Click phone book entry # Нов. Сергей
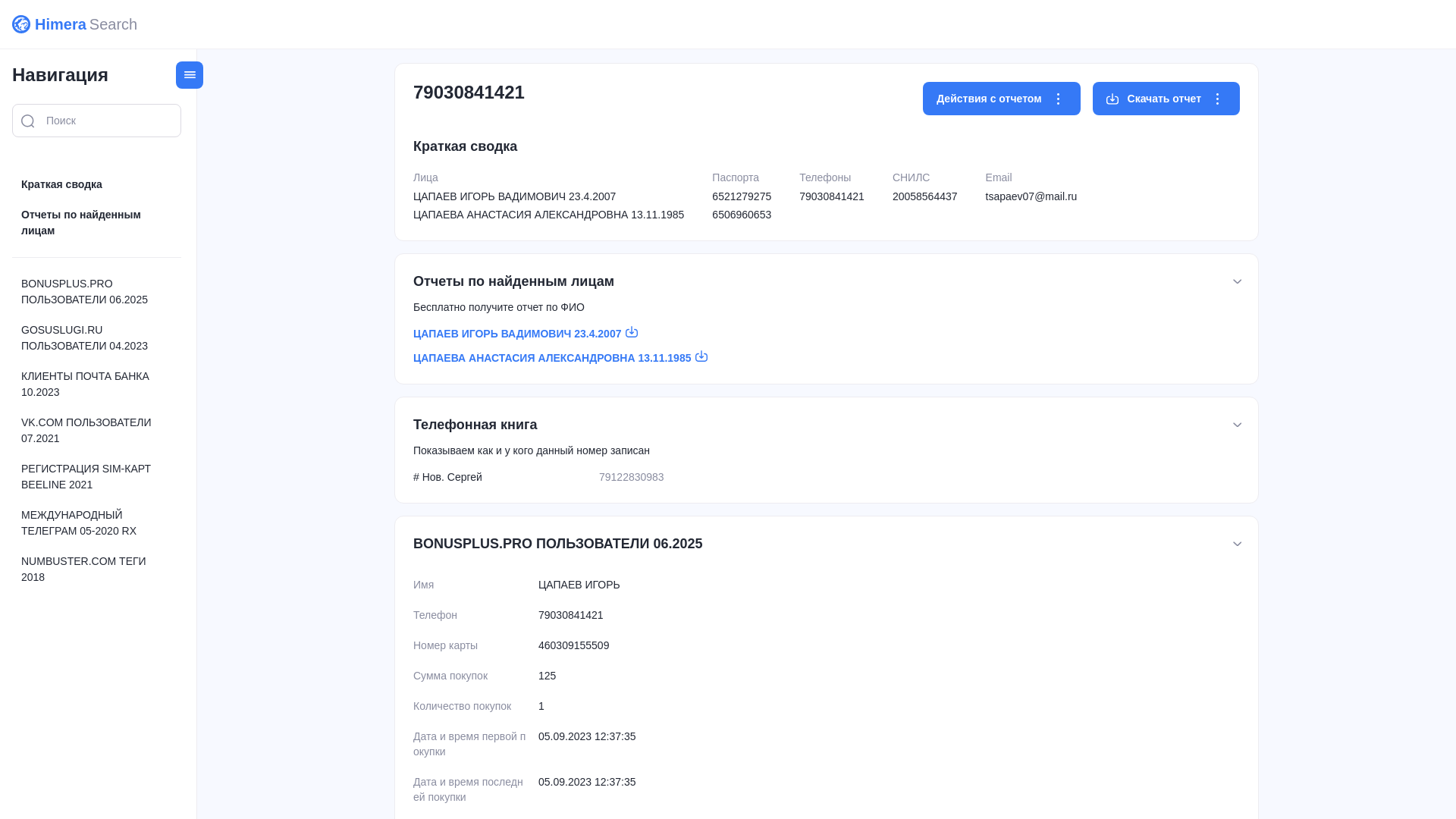Screen dimensions: 1456x819 (447, 477)
